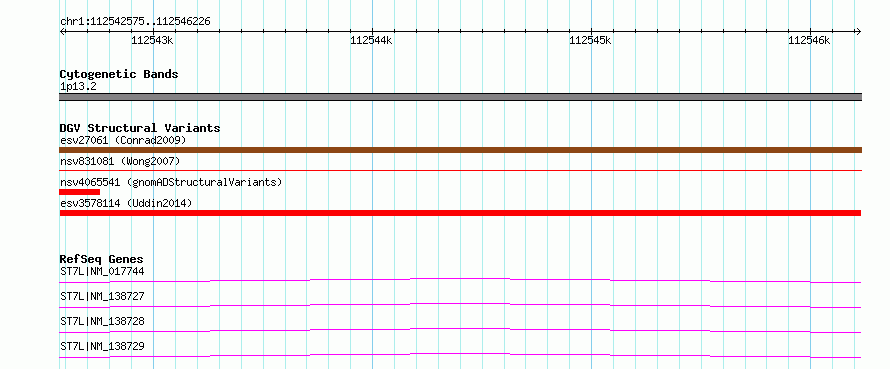Select the RefSeq Genes track title
890x369 pixels.
point(101,259)
